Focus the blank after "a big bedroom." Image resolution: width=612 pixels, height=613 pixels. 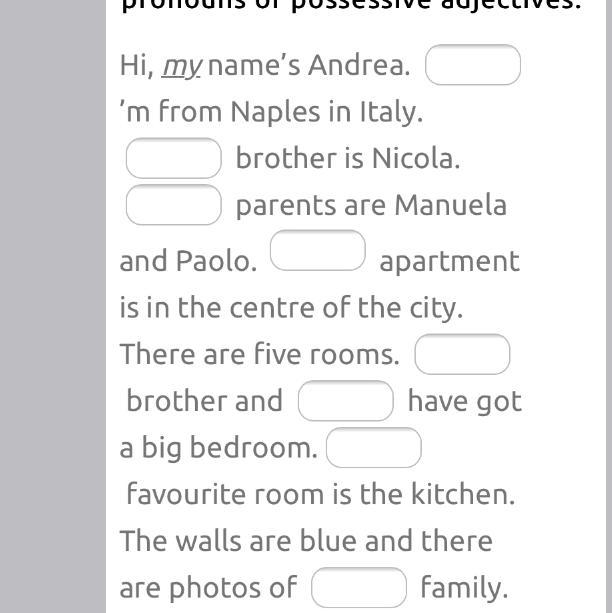pos(374,448)
